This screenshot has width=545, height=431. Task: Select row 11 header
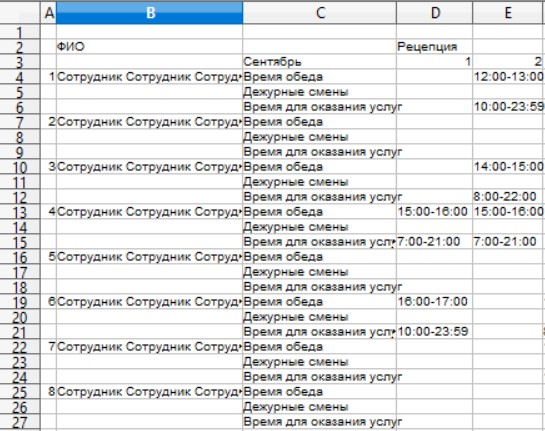tap(20, 181)
